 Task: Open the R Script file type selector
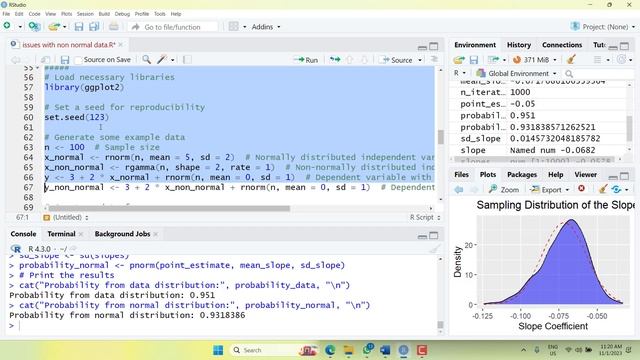click(425, 218)
